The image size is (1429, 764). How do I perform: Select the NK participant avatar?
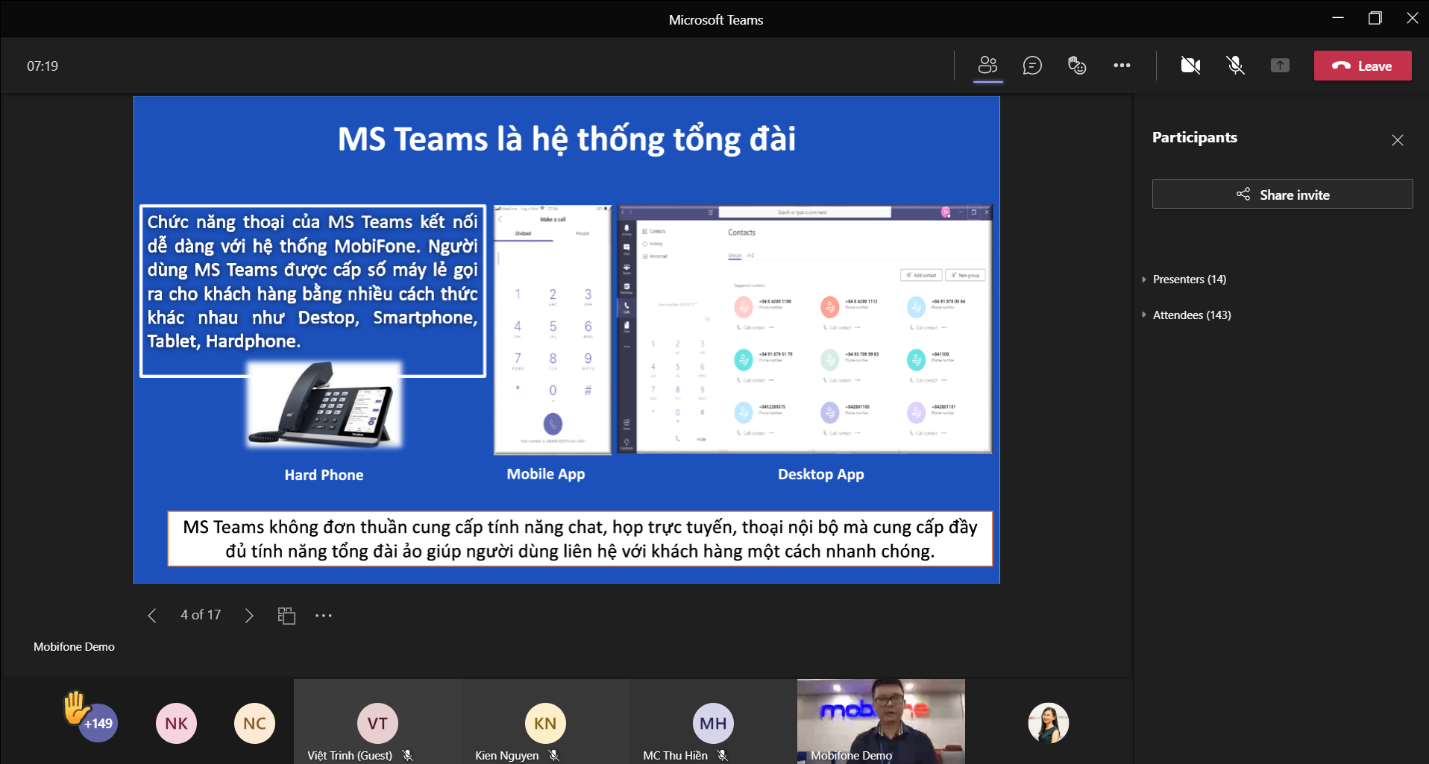[x=176, y=723]
